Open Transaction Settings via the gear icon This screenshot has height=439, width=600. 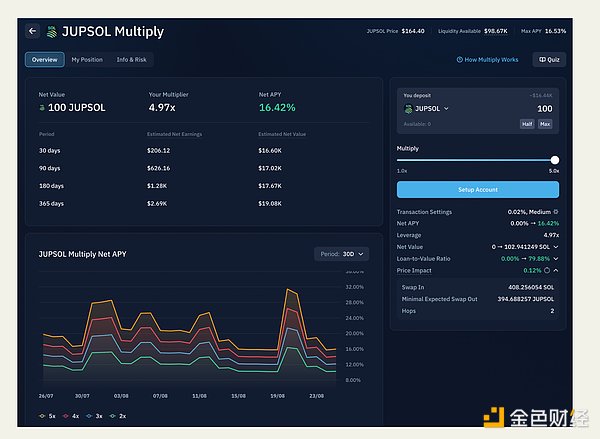pyautogui.click(x=555, y=212)
